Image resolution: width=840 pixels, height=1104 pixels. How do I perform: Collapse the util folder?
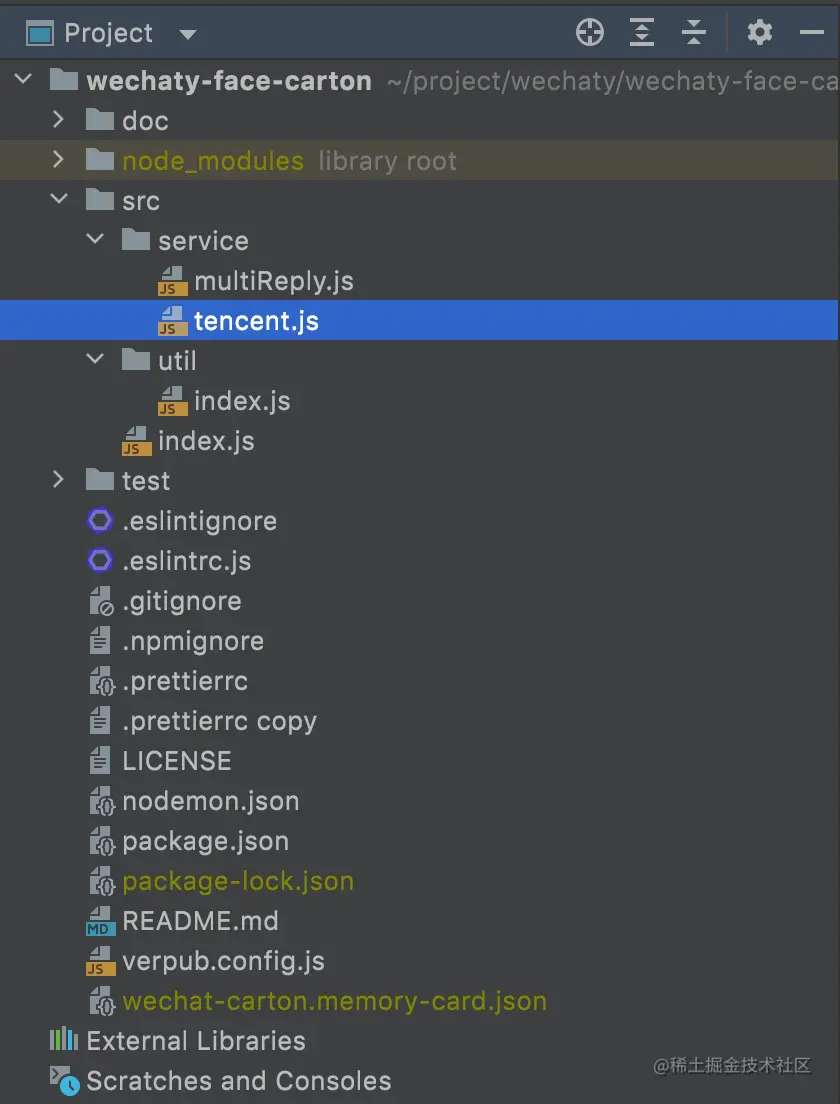click(x=95, y=360)
